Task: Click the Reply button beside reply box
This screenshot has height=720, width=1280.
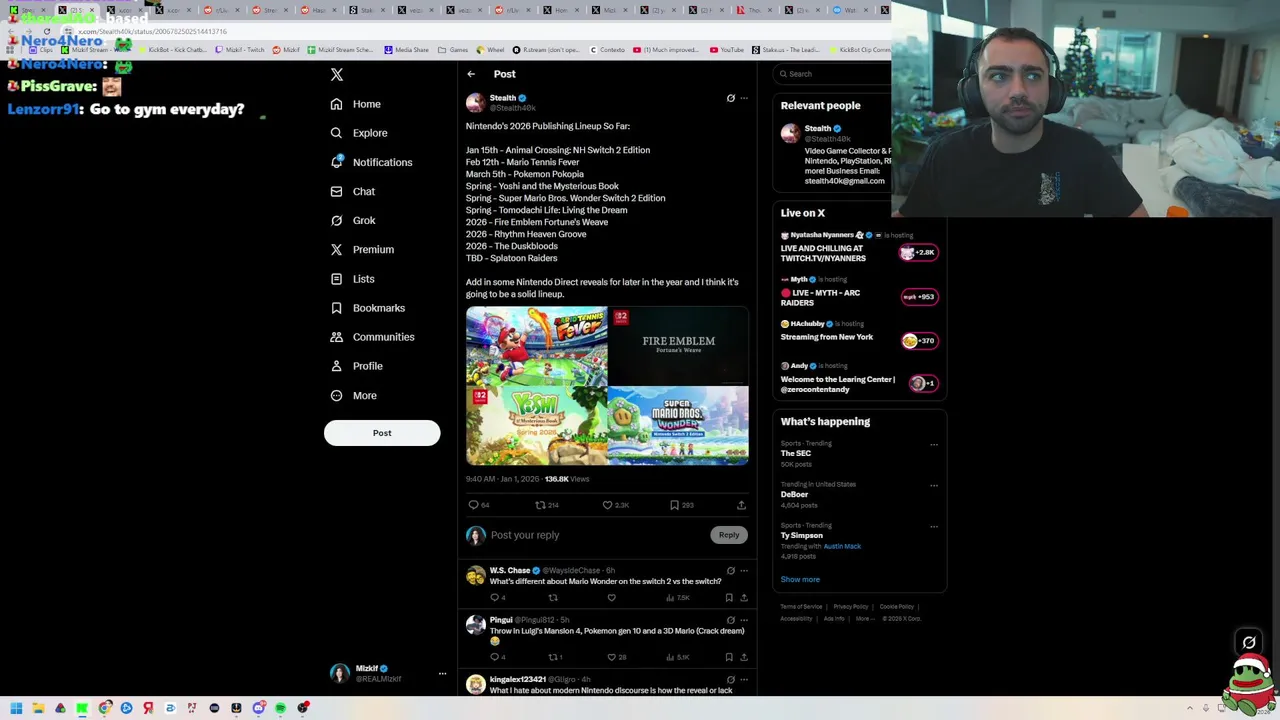Action: point(729,535)
